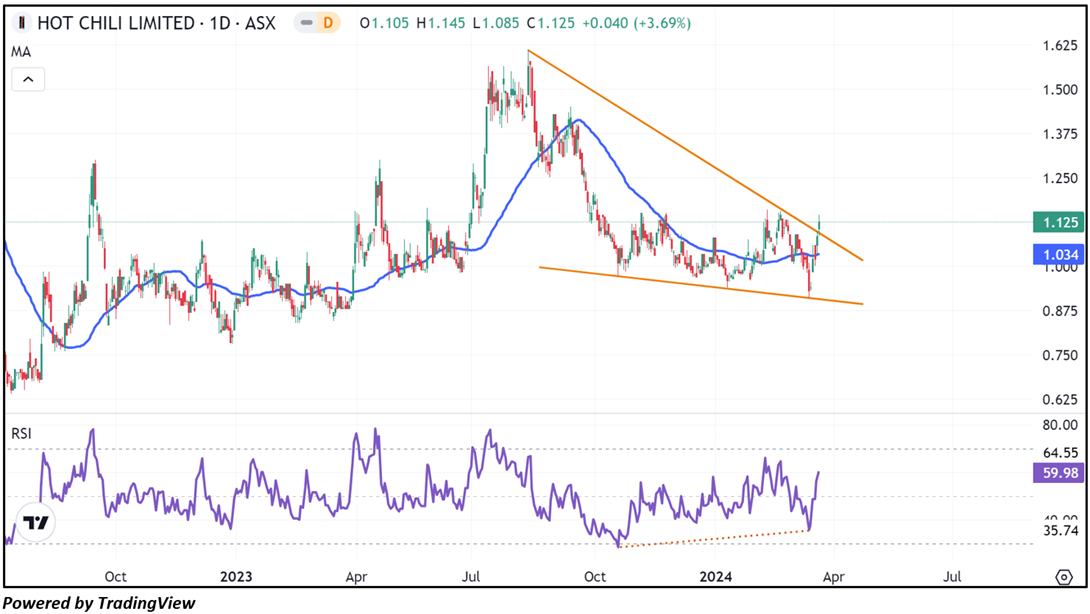This screenshot has height=614, width=1090.
Task: Click the 2023 label on the time axis
Action: tap(236, 576)
